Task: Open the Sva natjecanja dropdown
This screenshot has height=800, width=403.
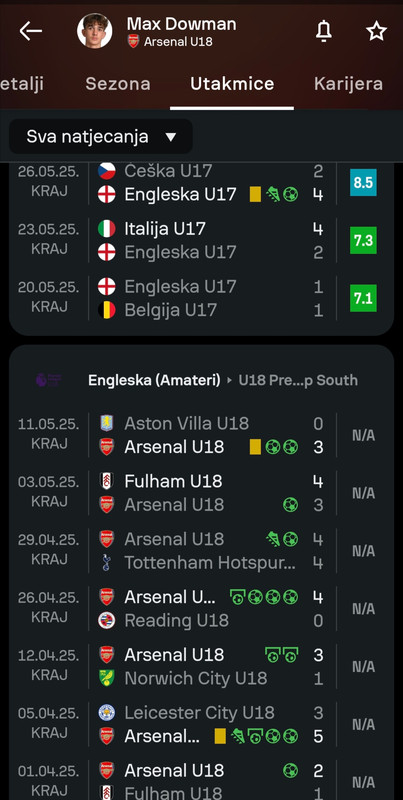Action: (101, 137)
